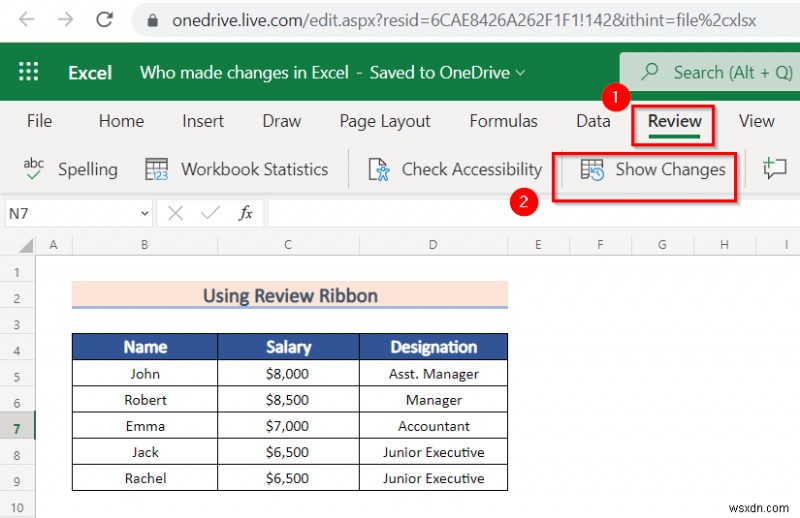The height and width of the screenshot is (518, 800).
Task: Switch to the Insert tab
Action: point(203,121)
